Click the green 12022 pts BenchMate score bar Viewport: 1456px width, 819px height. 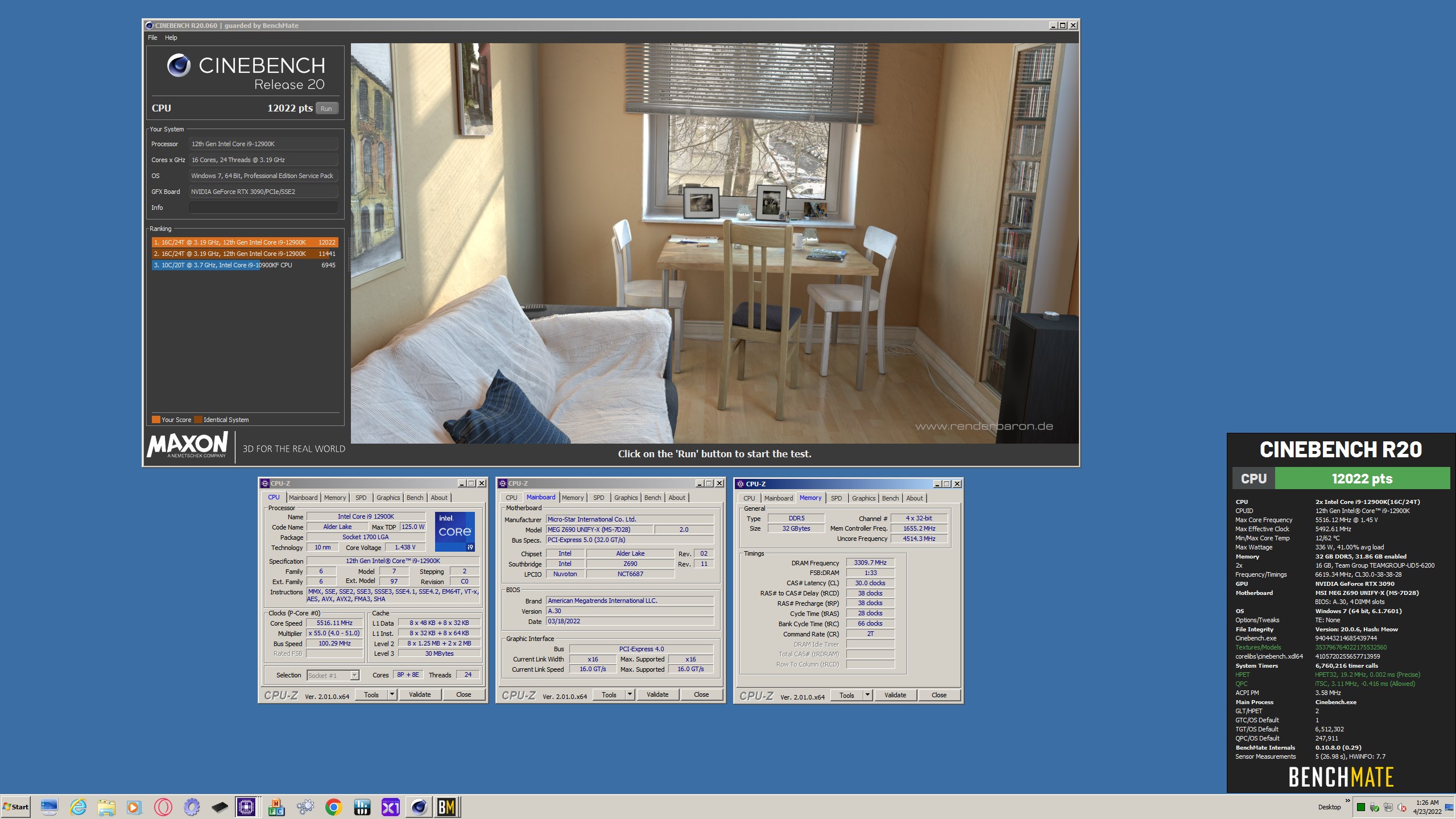click(1362, 478)
